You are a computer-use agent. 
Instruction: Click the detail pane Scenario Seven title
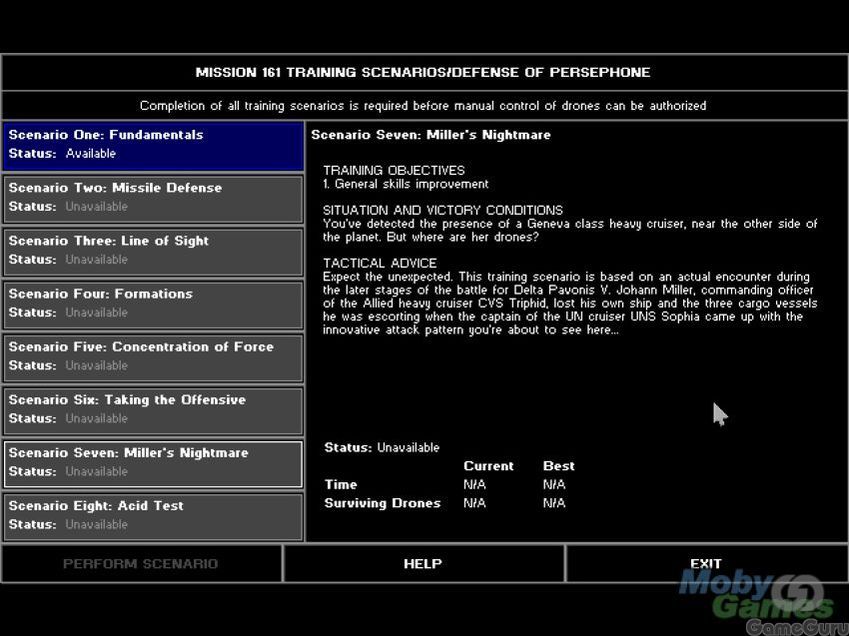(x=431, y=135)
